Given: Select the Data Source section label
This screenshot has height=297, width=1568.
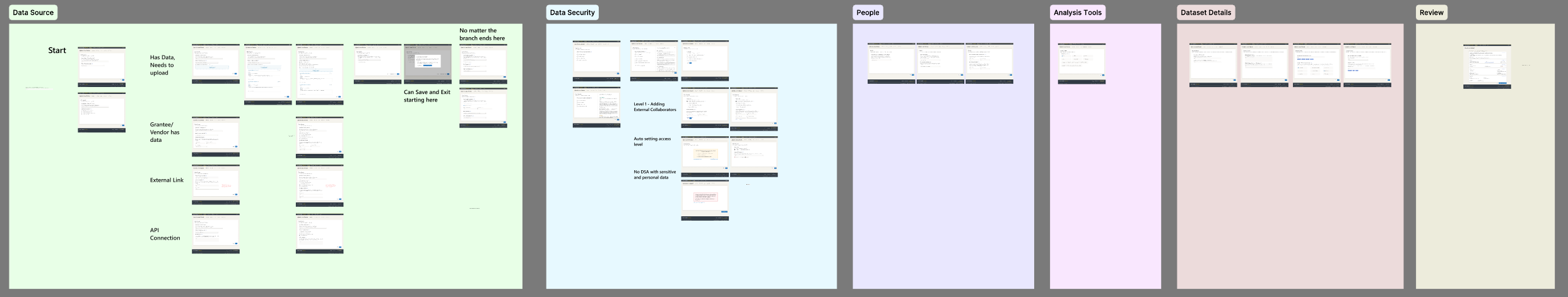Looking at the screenshot, I should (x=33, y=13).
